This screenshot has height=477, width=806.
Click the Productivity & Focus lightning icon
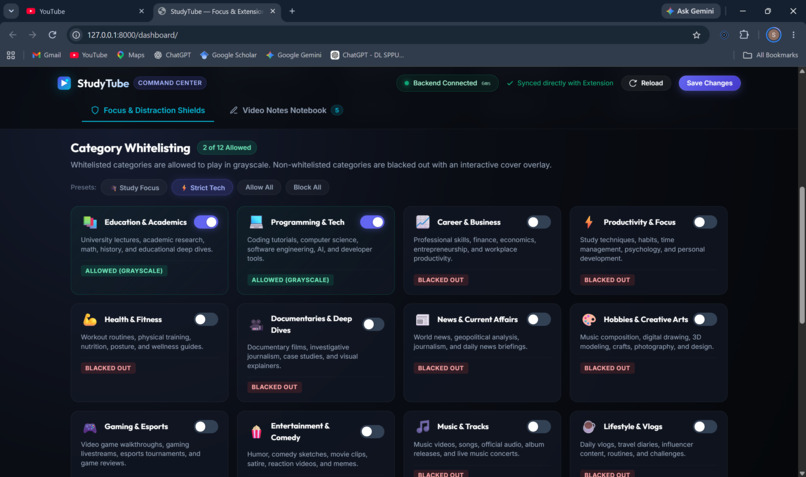pos(589,222)
